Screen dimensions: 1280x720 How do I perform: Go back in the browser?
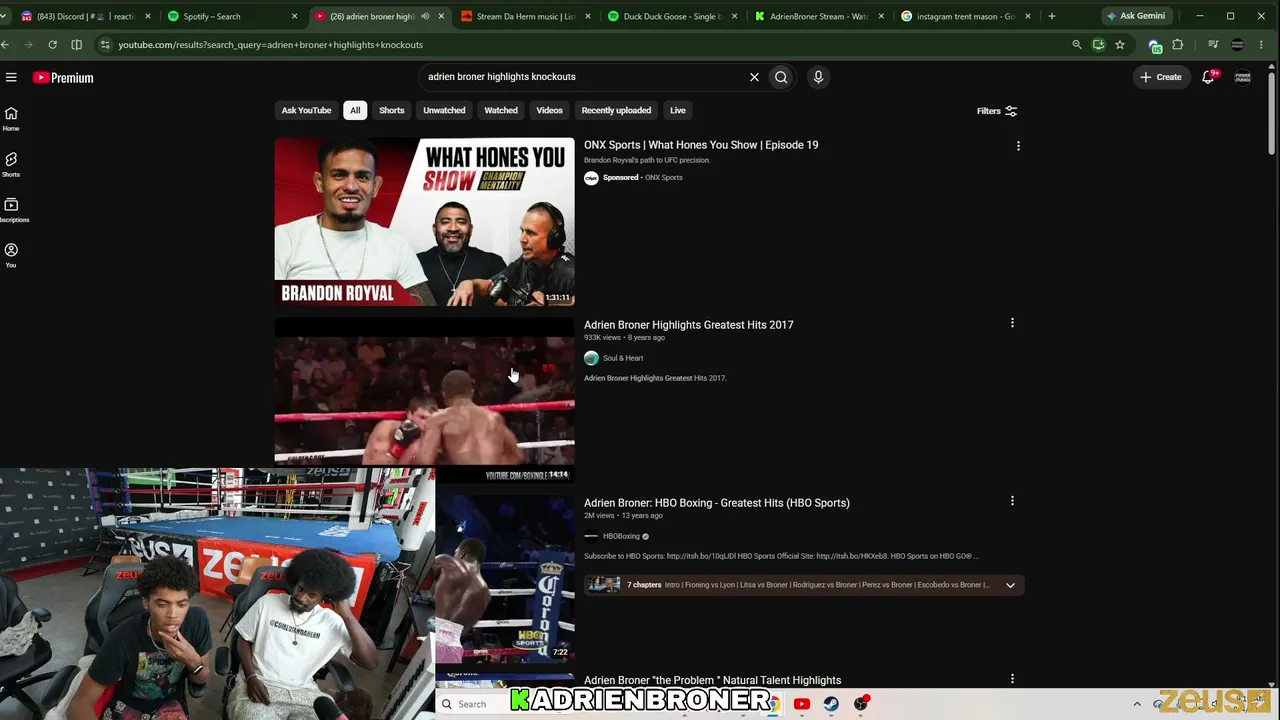point(5,44)
